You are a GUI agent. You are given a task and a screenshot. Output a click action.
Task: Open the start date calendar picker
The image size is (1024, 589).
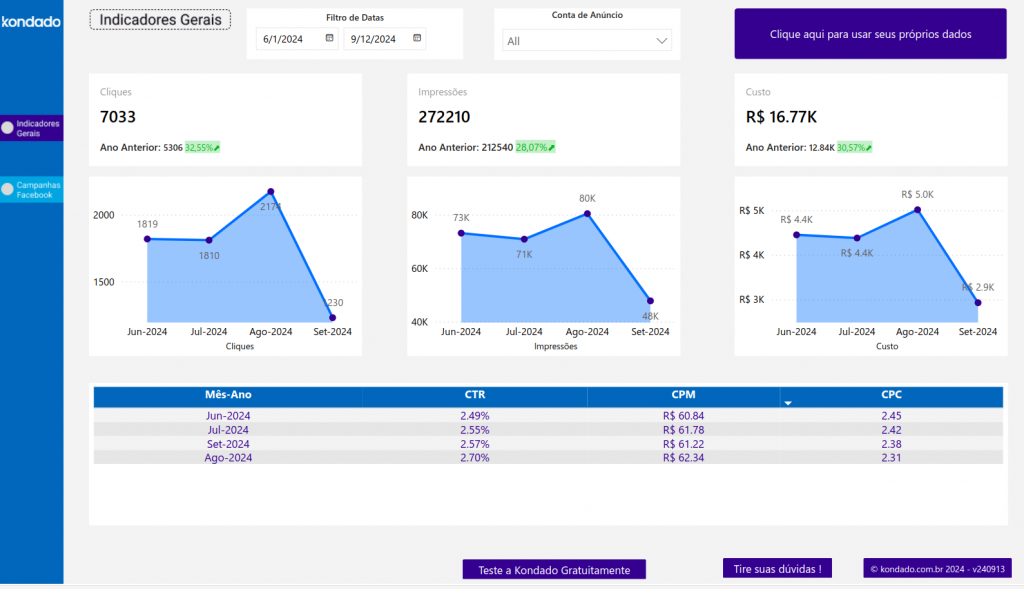pos(330,39)
